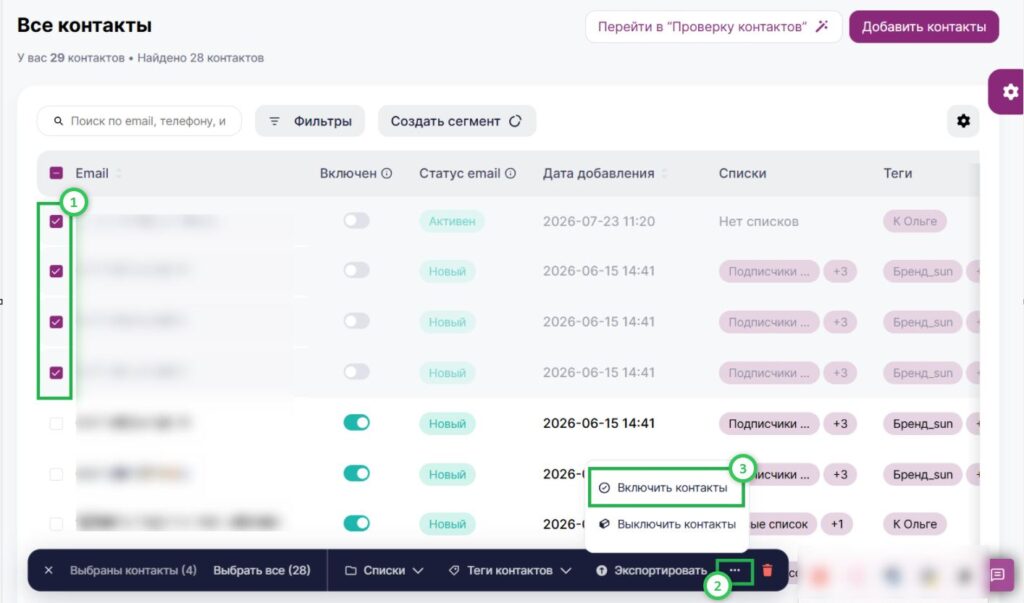This screenshot has height=603, width=1024.
Task: Click the Списки column header
Action: click(743, 173)
